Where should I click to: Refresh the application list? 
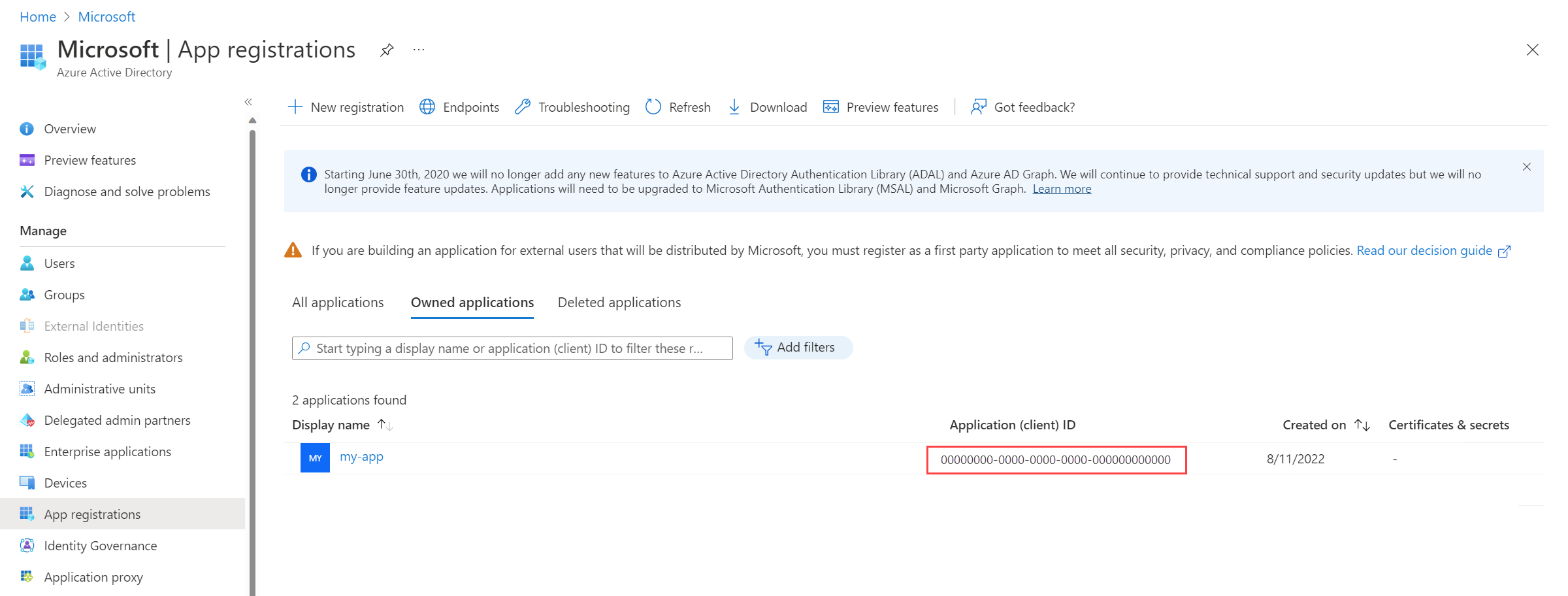point(678,107)
